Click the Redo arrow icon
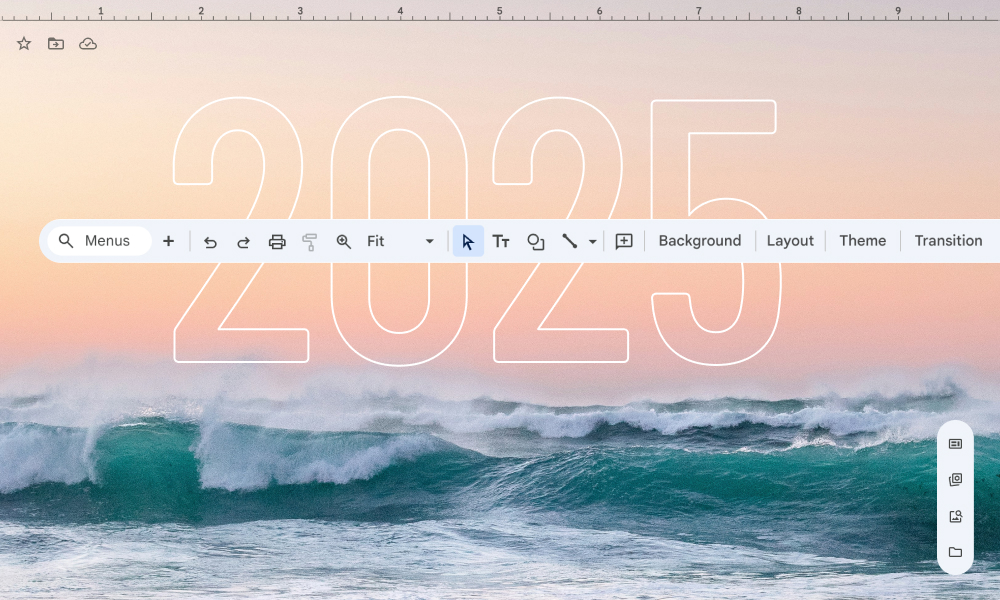The image size is (1000, 600). click(x=243, y=241)
